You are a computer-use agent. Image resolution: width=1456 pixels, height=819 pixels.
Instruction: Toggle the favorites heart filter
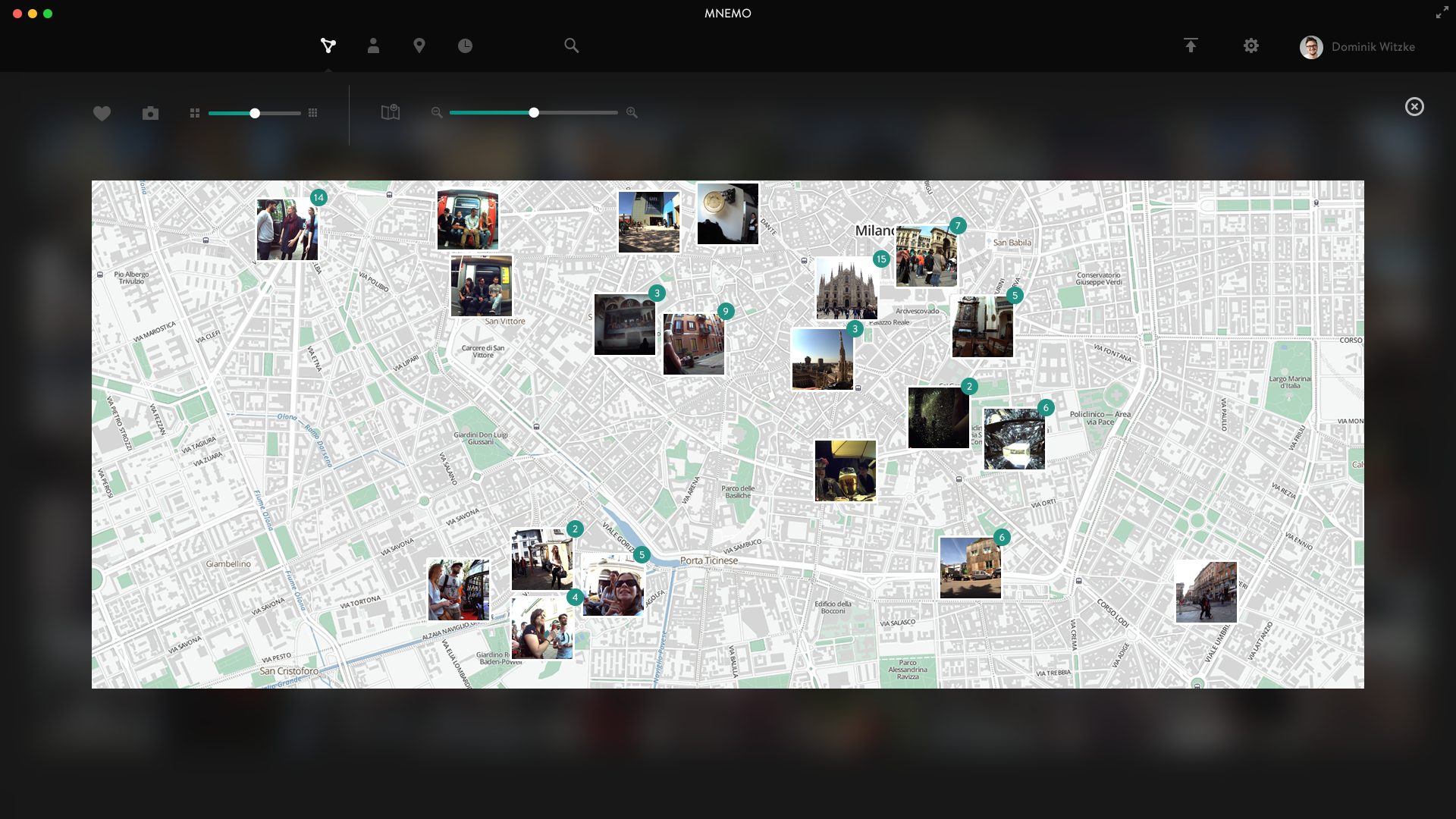click(102, 113)
